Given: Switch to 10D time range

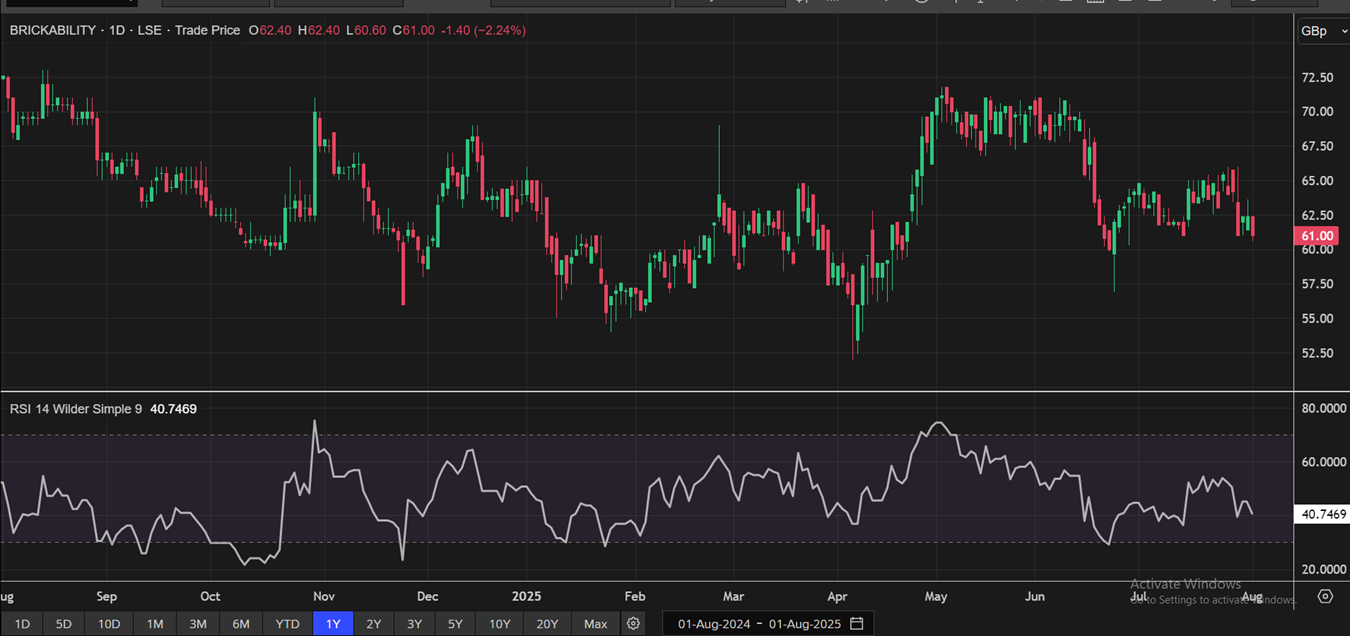Looking at the screenshot, I should [x=109, y=624].
